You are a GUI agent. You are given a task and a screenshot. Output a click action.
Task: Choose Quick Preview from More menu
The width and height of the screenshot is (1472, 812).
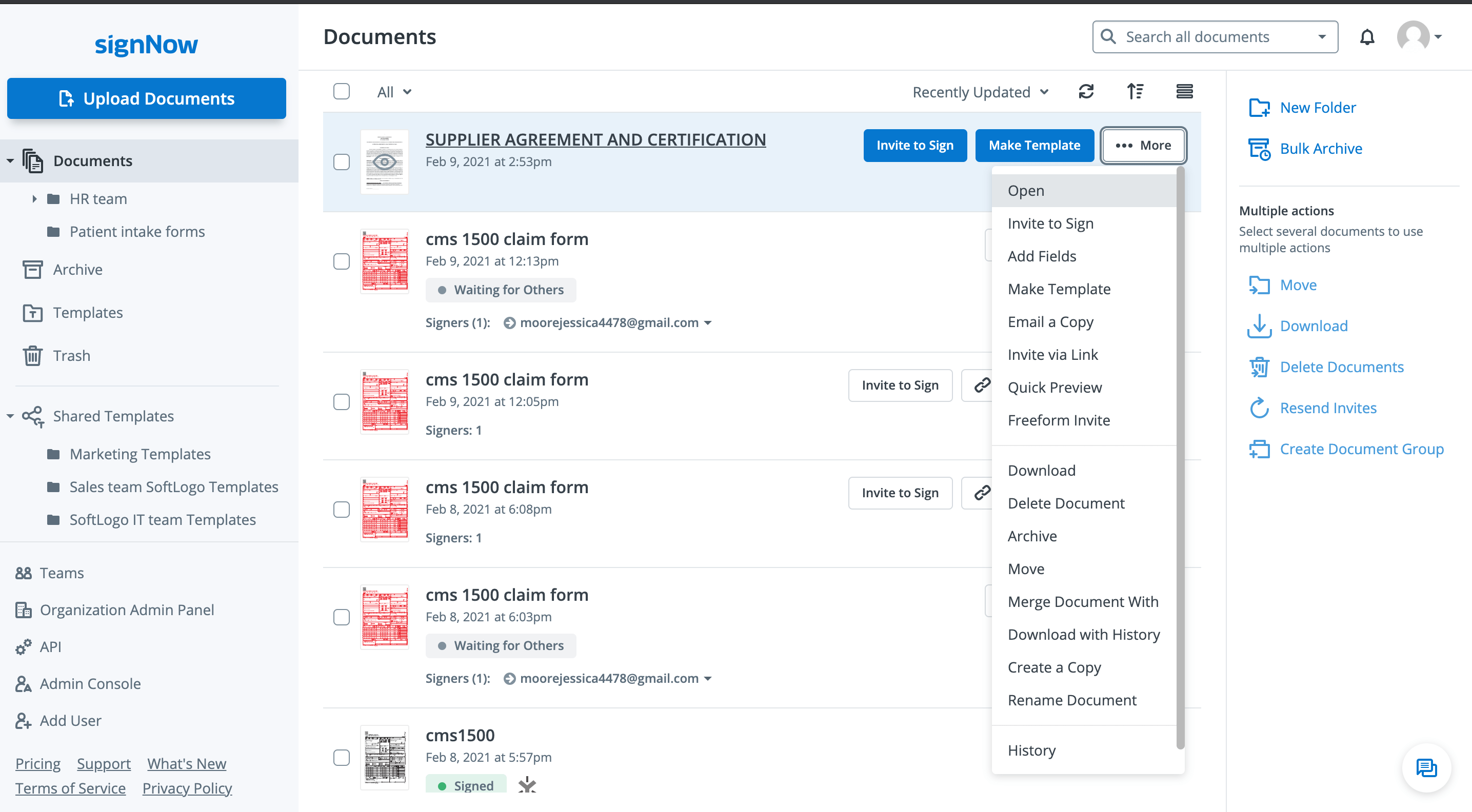(x=1055, y=387)
